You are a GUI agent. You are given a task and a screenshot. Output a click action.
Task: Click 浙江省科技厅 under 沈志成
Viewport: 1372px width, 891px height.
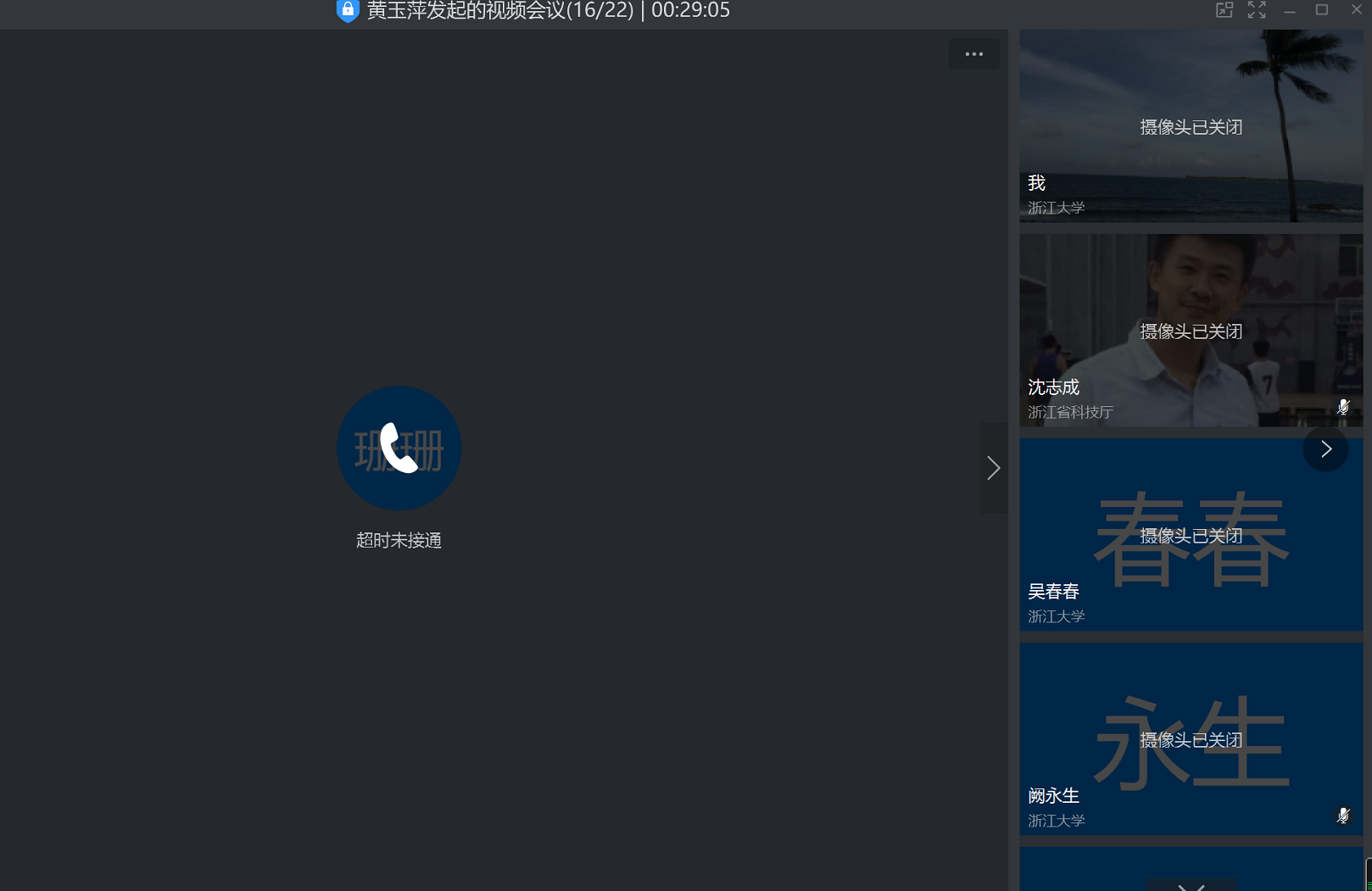click(1070, 412)
